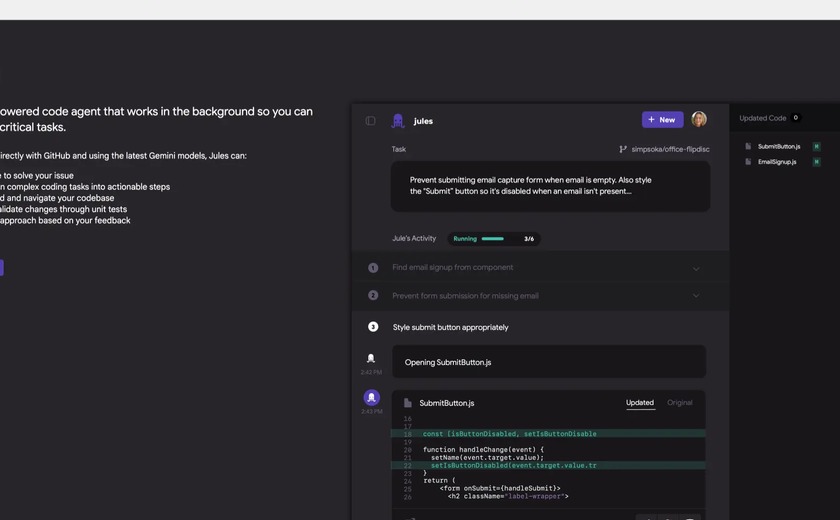Click the step 1 number circle
Image resolution: width=840 pixels, height=520 pixels.
click(x=373, y=268)
